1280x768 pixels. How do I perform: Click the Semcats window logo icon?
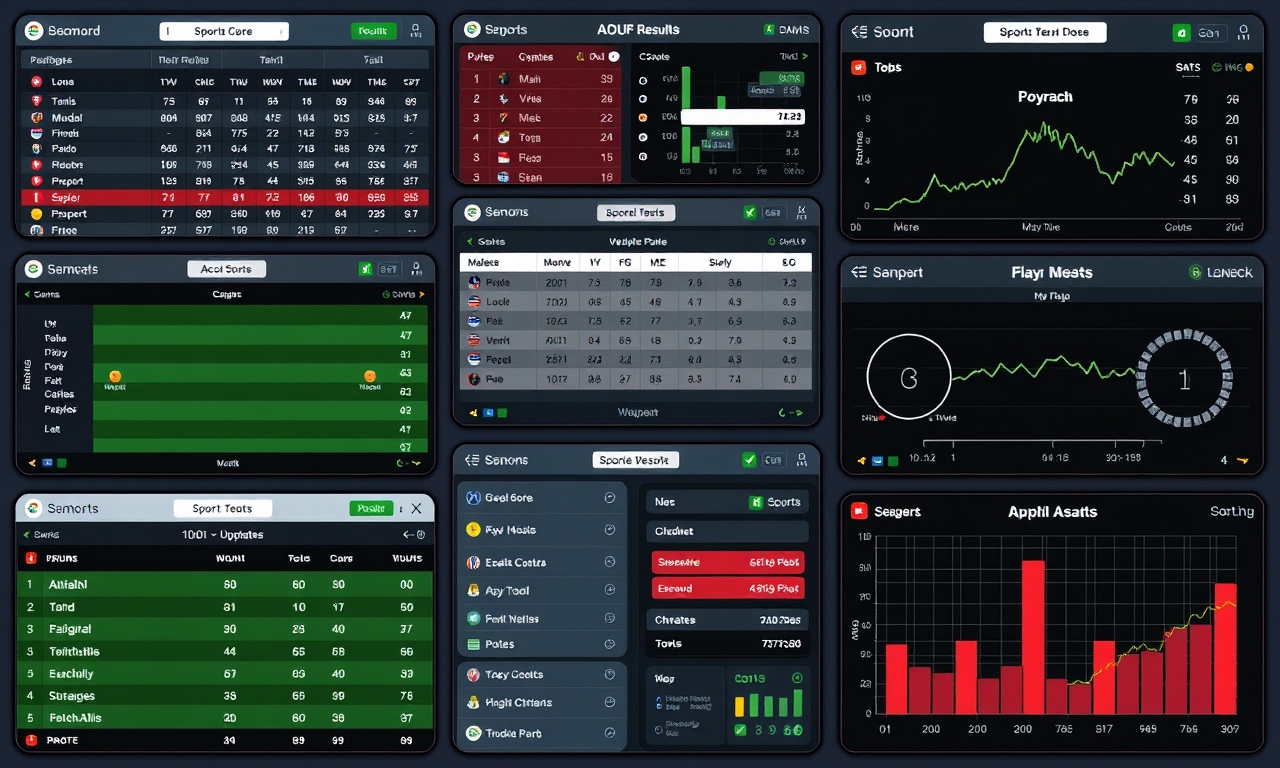(x=33, y=269)
